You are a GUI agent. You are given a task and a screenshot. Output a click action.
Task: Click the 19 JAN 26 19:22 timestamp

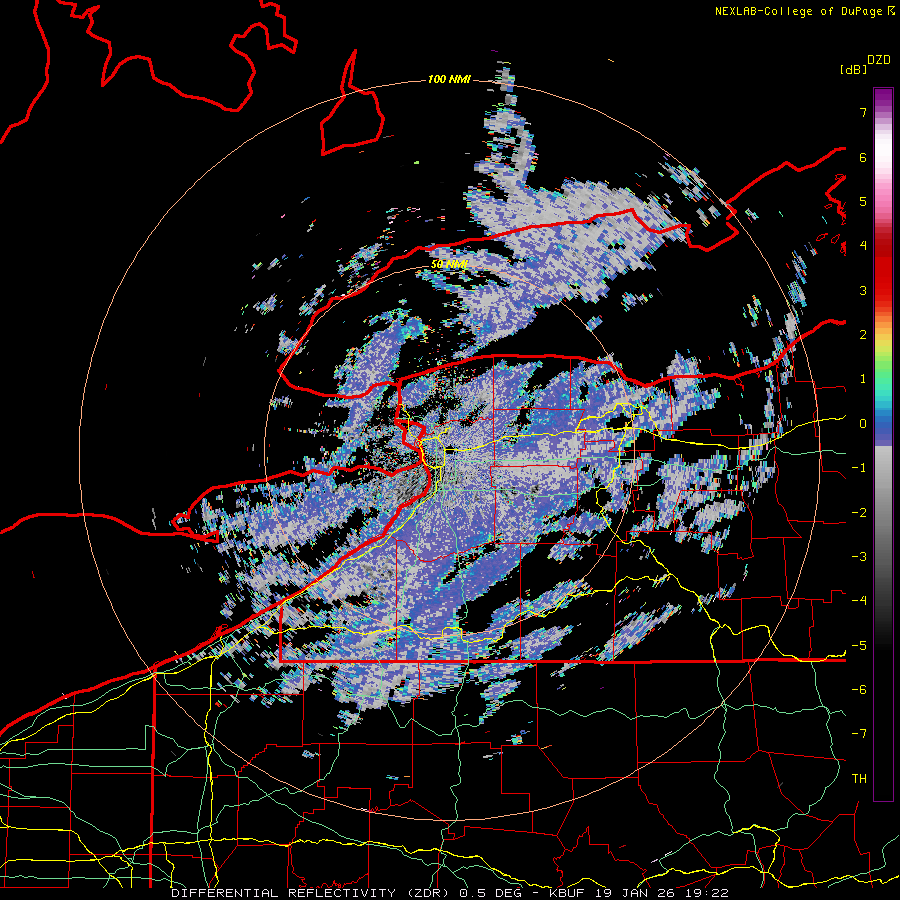(662, 893)
